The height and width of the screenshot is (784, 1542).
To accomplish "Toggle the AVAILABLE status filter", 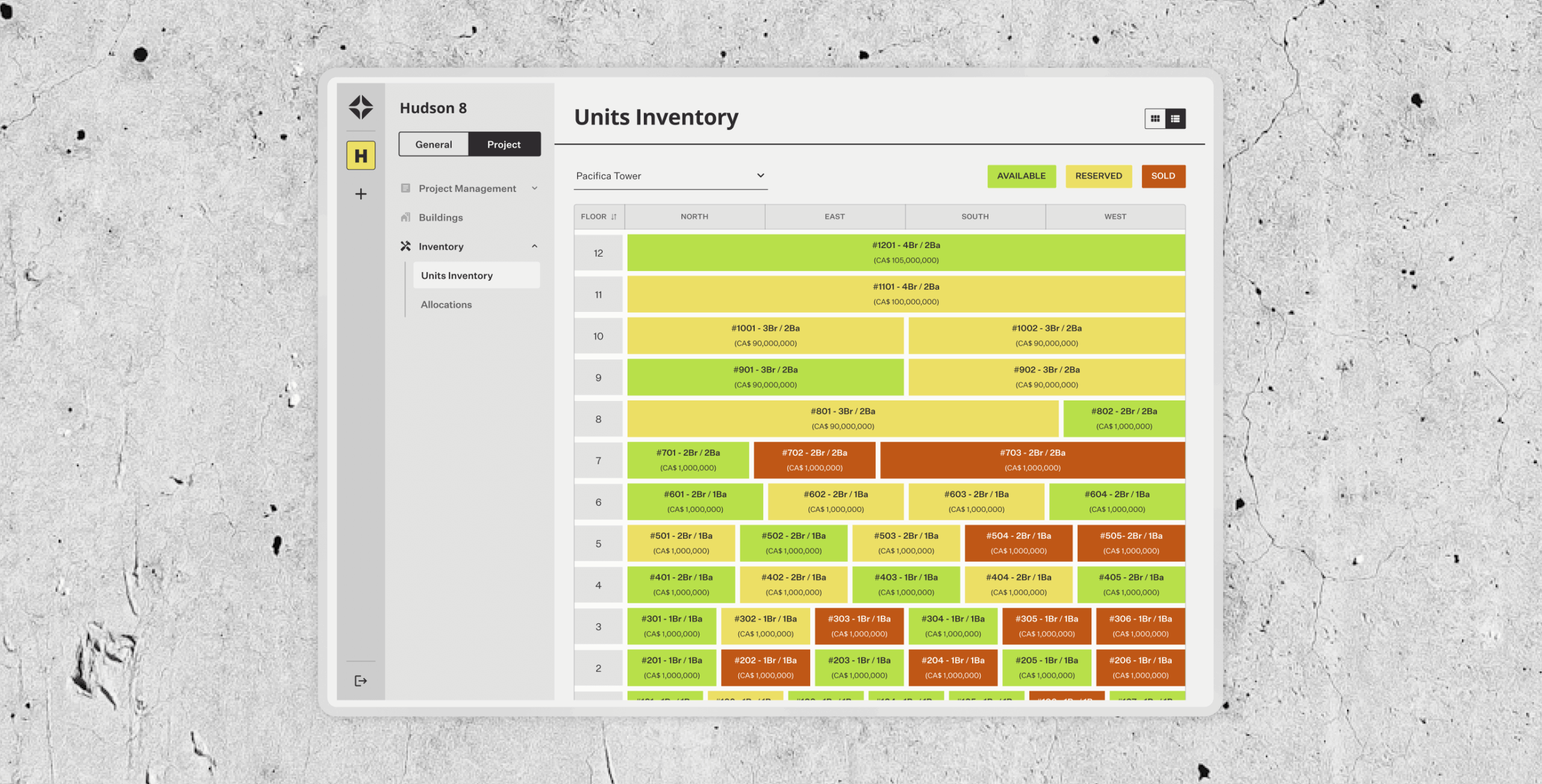I will (x=1021, y=176).
